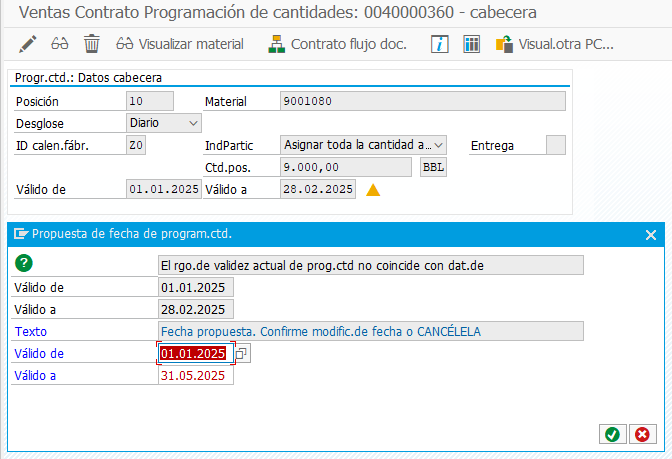Click the BBL unit field
This screenshot has width=672, height=459.
tap(433, 167)
